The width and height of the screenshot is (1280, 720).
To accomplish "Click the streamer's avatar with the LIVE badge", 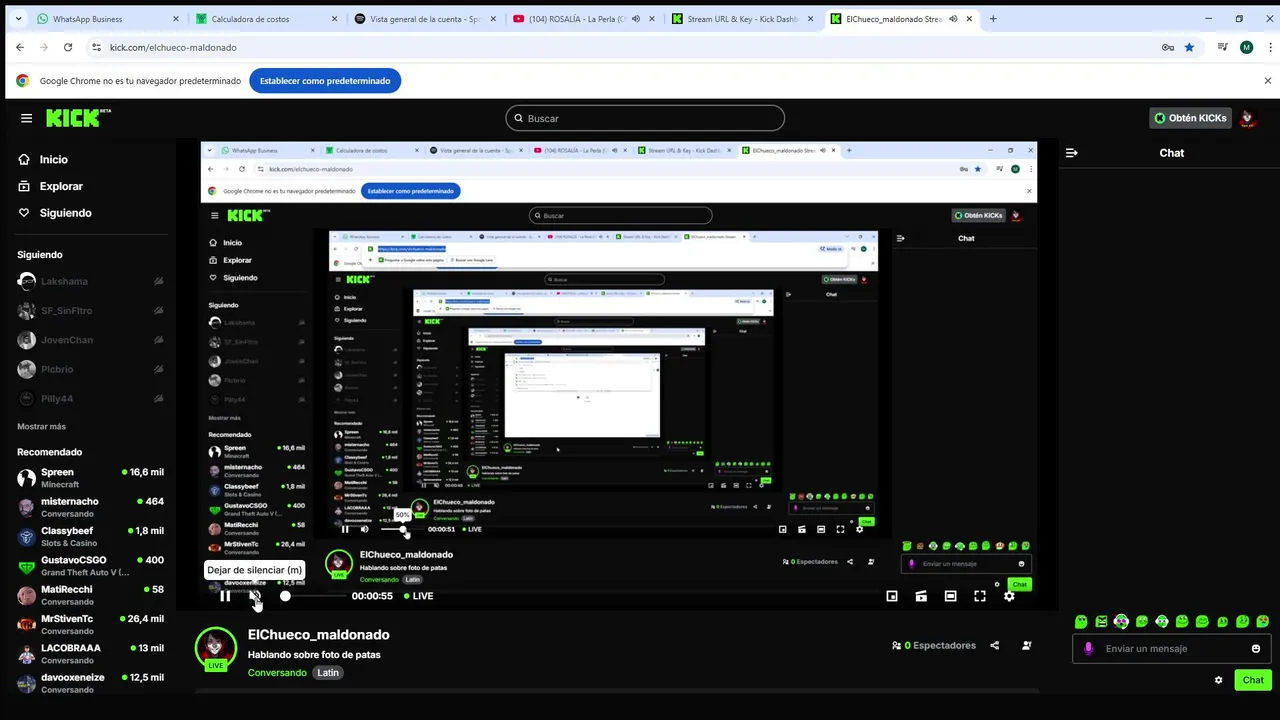I will pyautogui.click(x=215, y=649).
